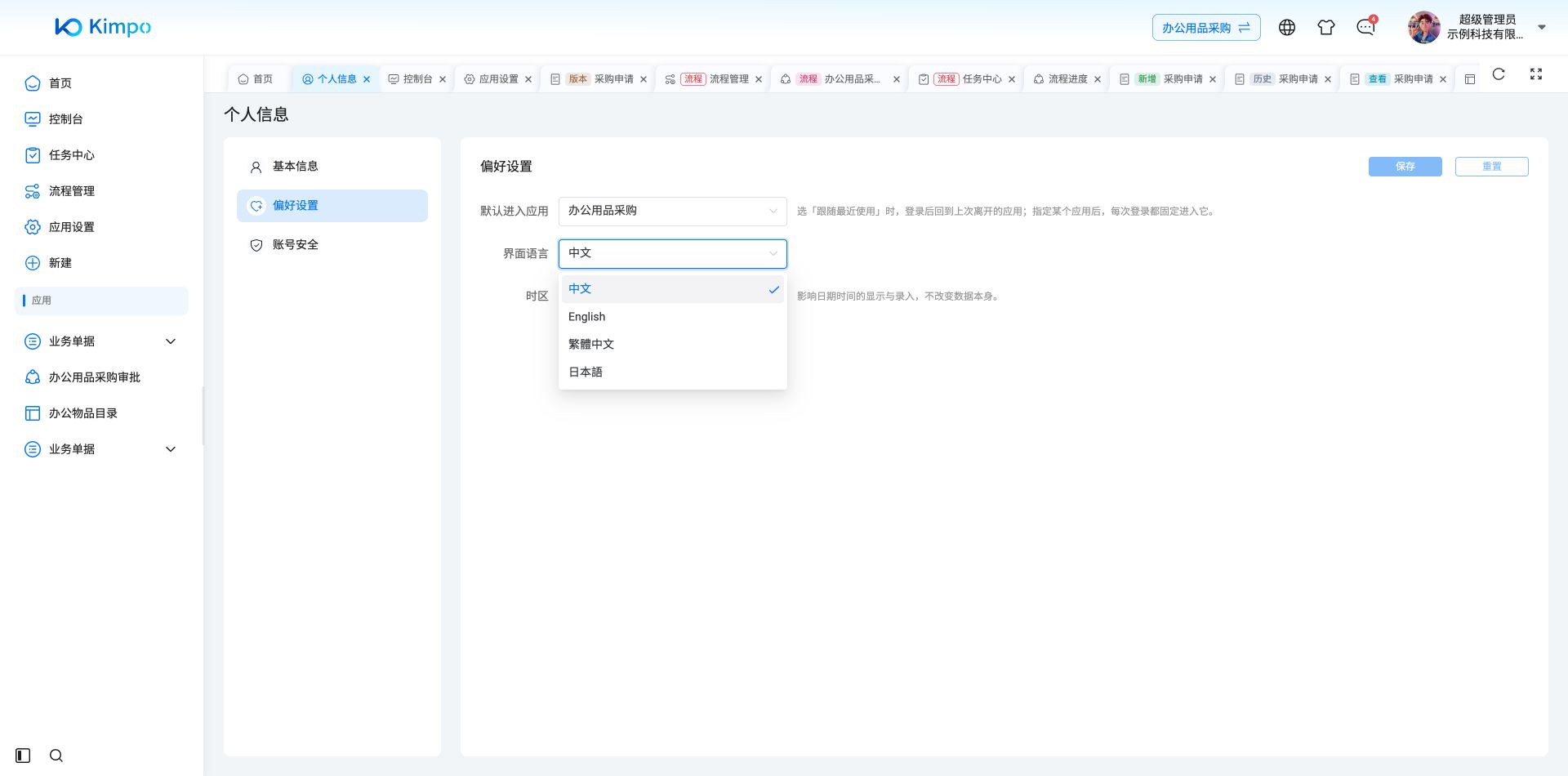
Task: Select English from the language list
Action: pos(673,317)
